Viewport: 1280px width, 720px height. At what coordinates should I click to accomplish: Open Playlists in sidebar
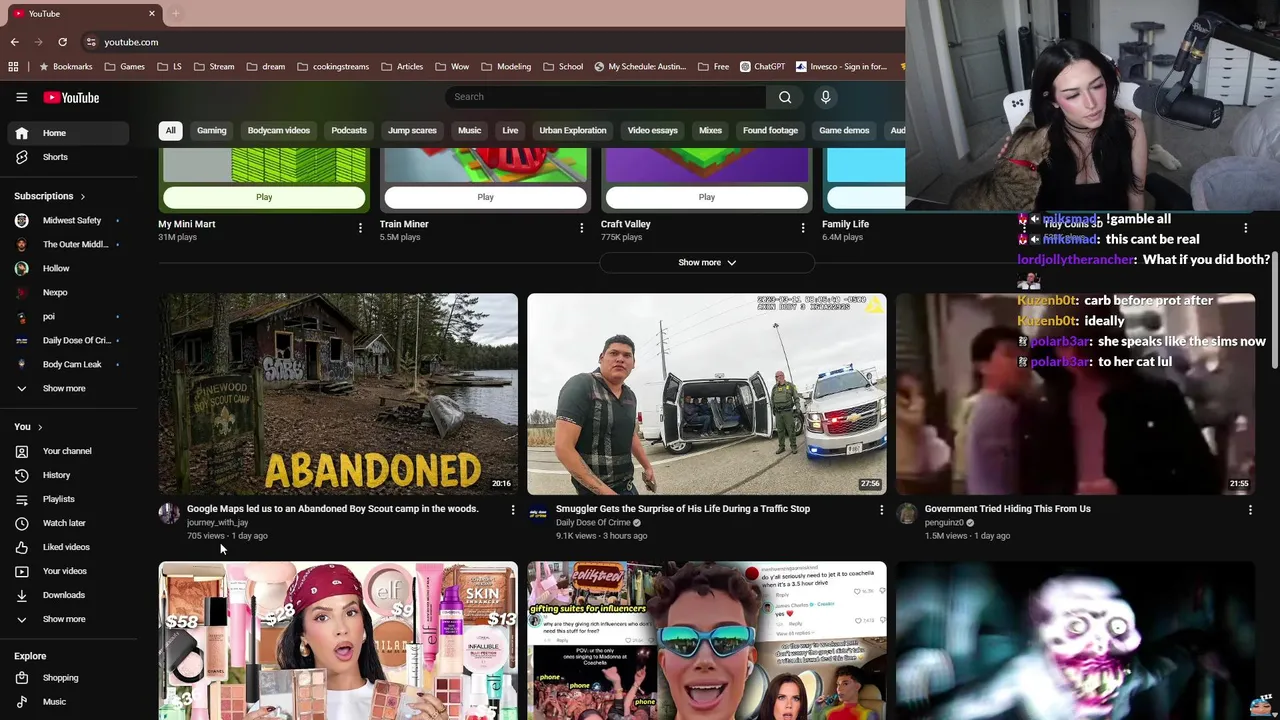68,499
